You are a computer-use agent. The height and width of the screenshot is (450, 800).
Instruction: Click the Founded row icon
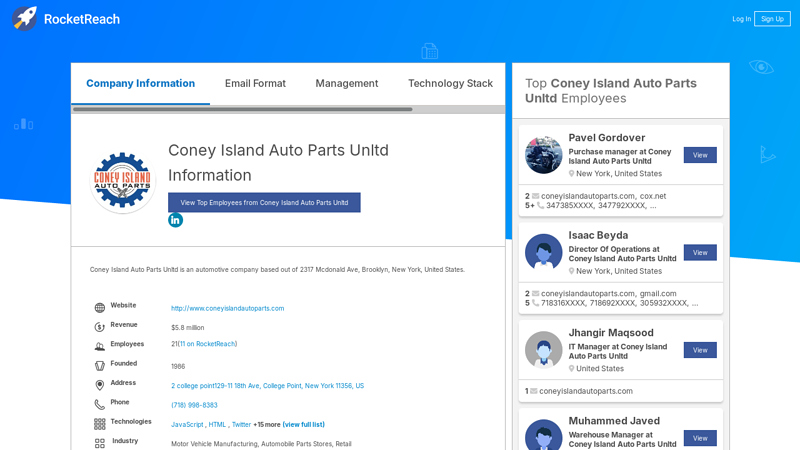tap(99, 366)
